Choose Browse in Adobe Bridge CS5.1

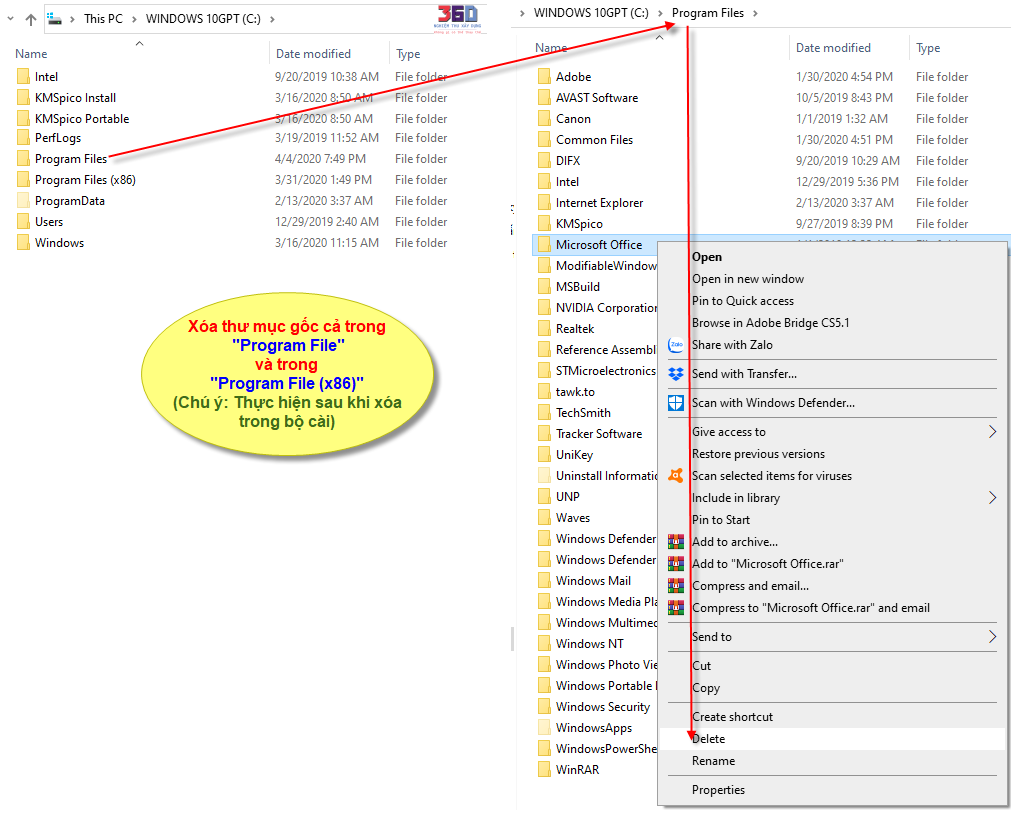(771, 322)
